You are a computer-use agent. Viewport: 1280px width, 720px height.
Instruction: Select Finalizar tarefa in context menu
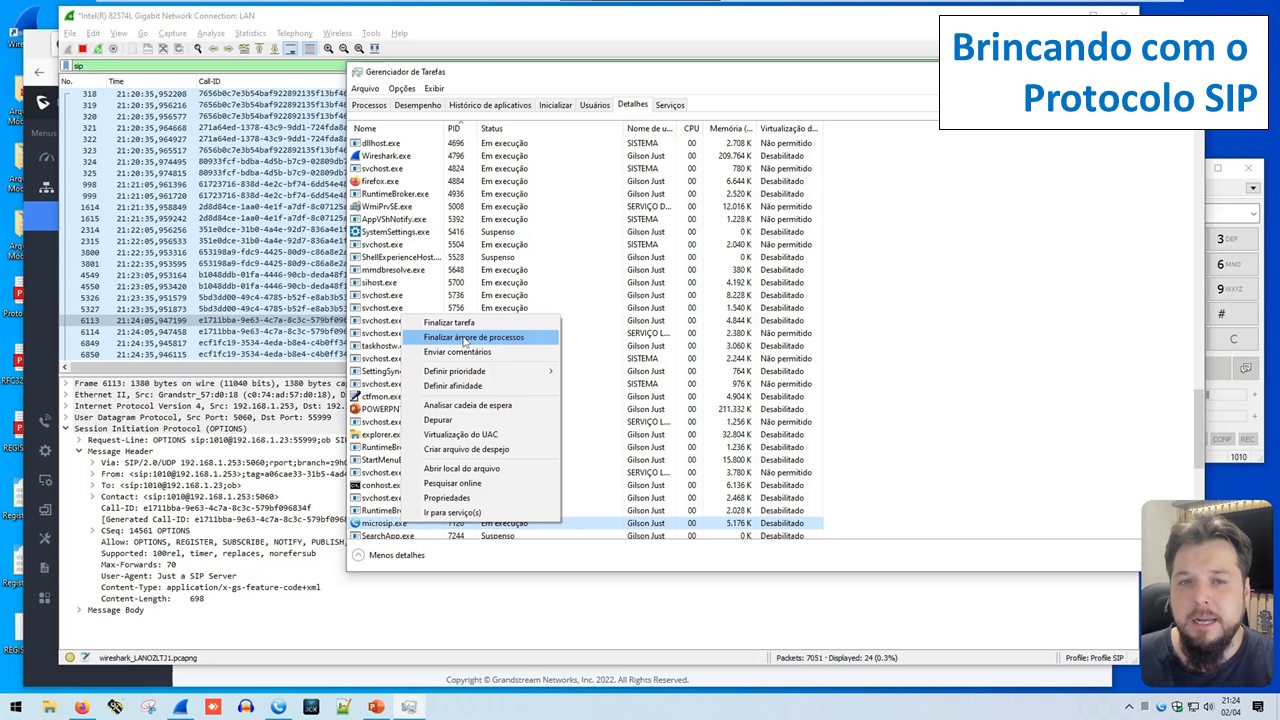pyautogui.click(x=449, y=323)
